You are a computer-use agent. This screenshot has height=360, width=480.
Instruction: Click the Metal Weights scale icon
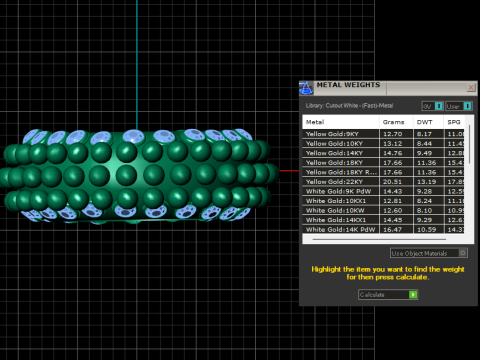coord(306,88)
